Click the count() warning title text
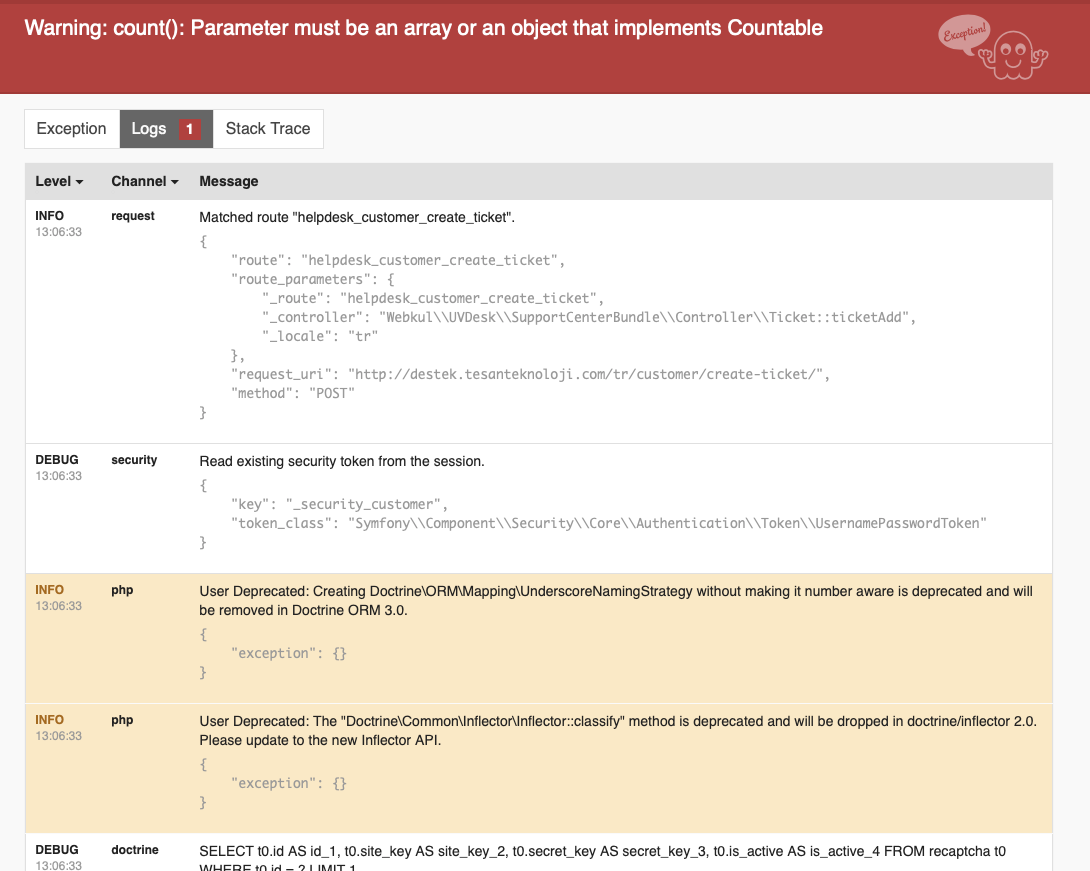1090x871 pixels. pos(423,28)
